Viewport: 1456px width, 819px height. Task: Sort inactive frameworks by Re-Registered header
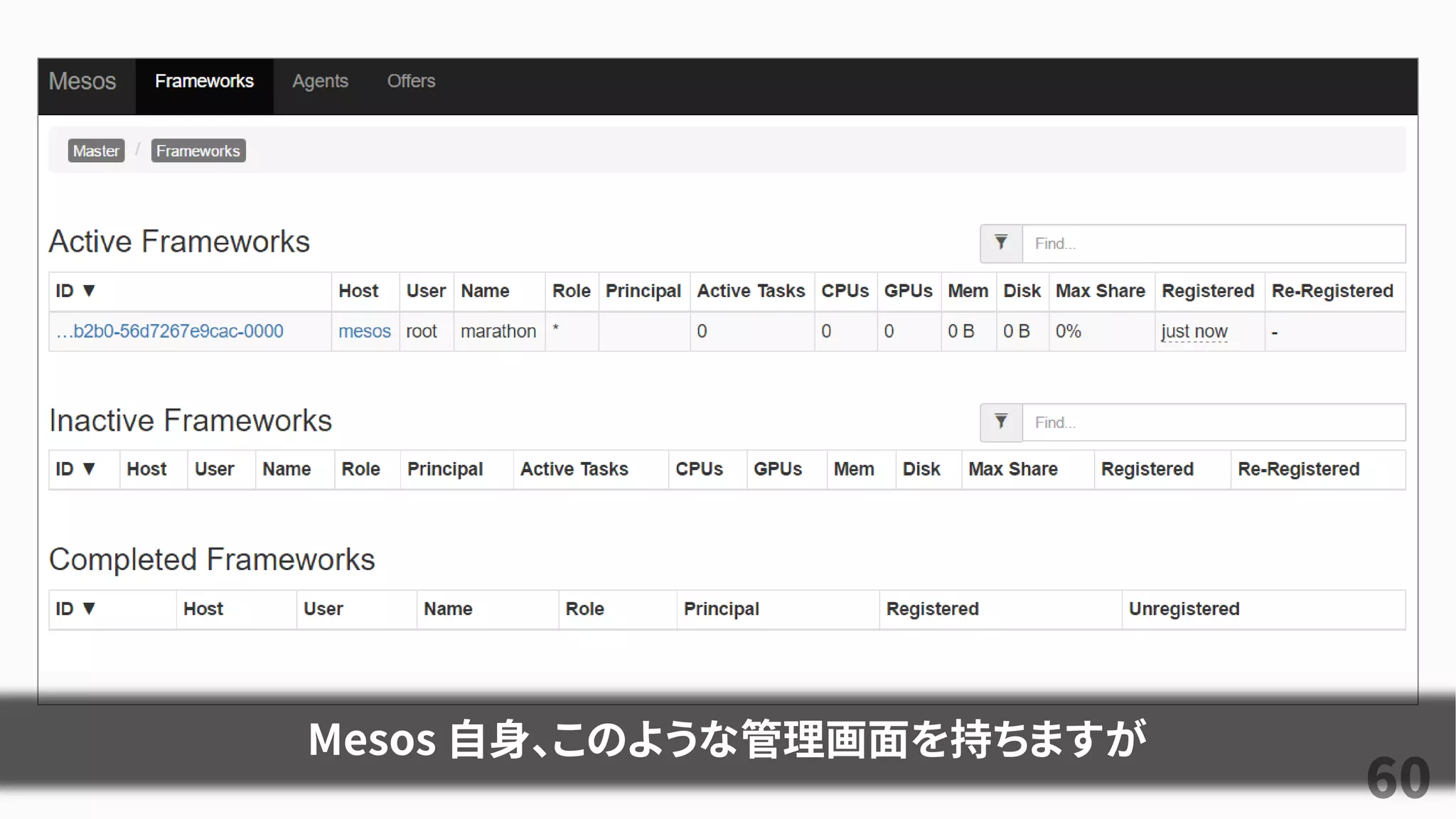[x=1298, y=469]
